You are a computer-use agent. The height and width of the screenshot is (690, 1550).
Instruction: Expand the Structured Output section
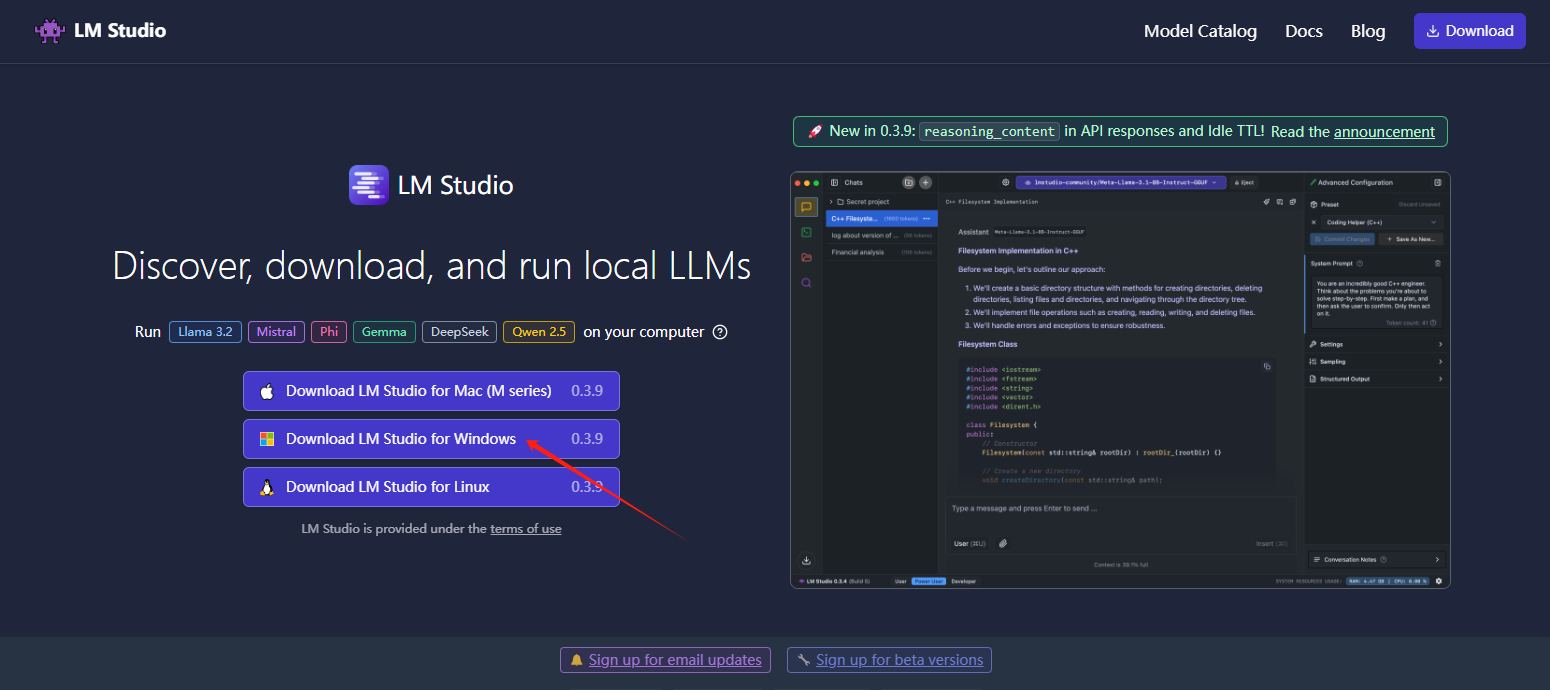point(1376,379)
